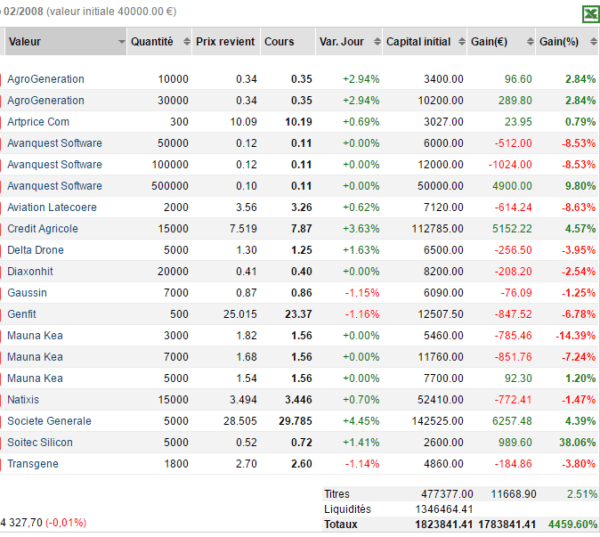Open Avanquest Software row with quantity 500000
Screen dimensions: 600x537
click(x=55, y=186)
